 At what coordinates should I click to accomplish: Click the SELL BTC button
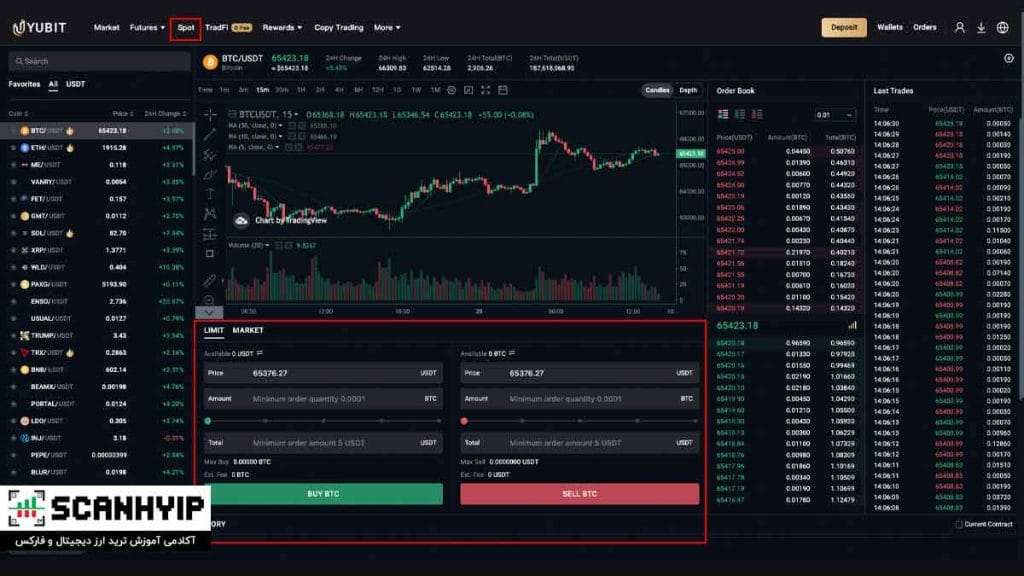click(579, 494)
